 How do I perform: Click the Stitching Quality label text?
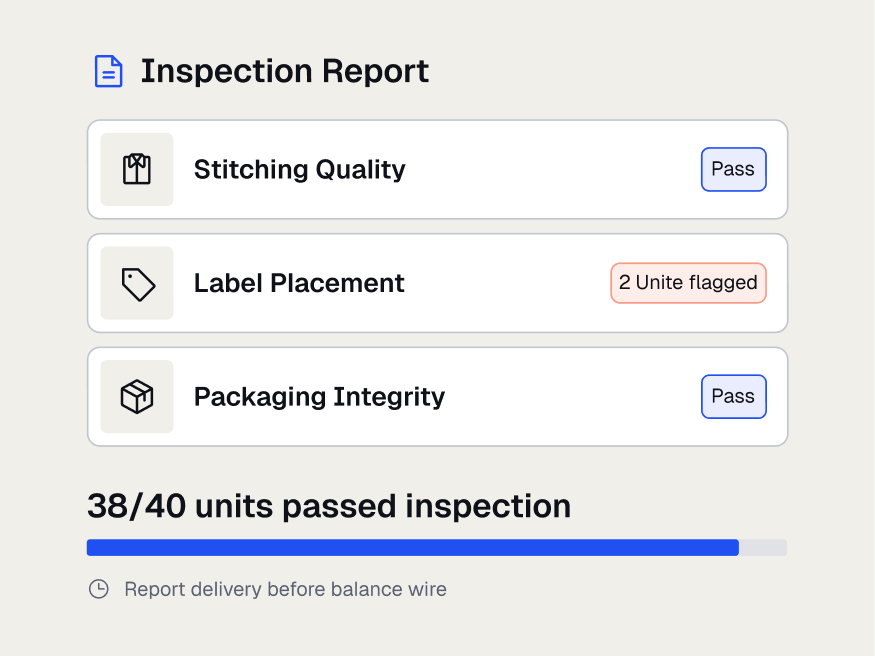(300, 170)
